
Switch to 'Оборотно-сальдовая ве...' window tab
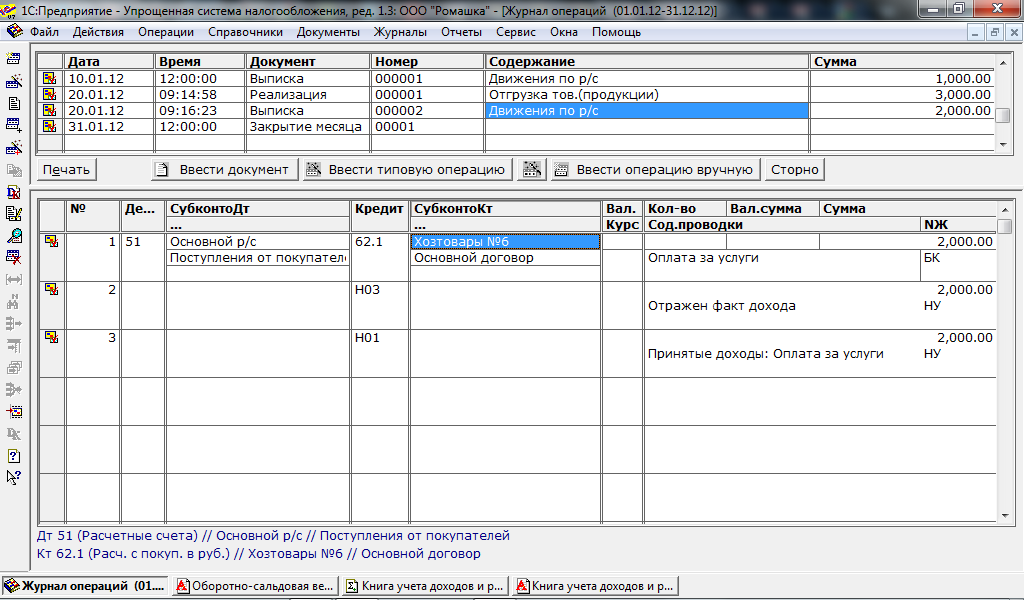pos(254,586)
